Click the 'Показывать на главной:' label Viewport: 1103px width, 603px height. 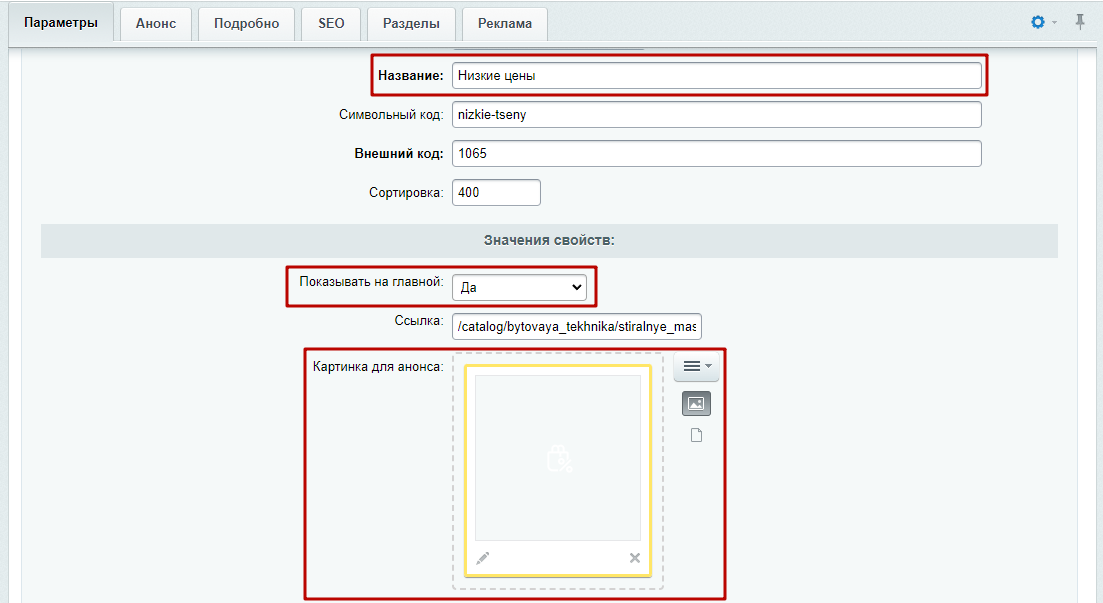pos(371,281)
